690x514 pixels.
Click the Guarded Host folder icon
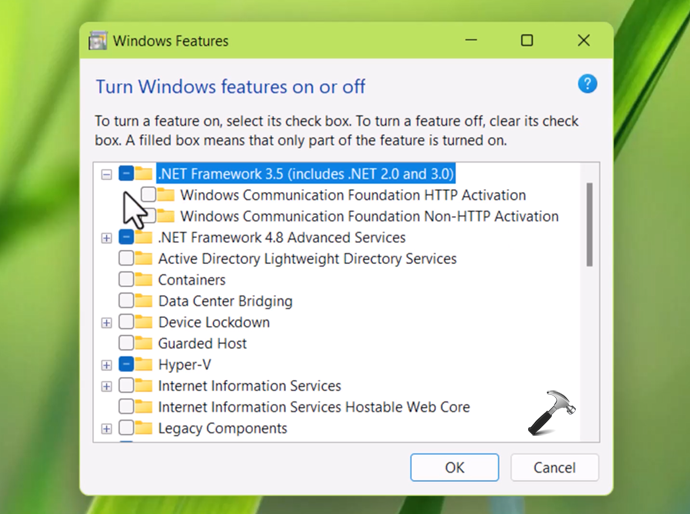point(144,343)
